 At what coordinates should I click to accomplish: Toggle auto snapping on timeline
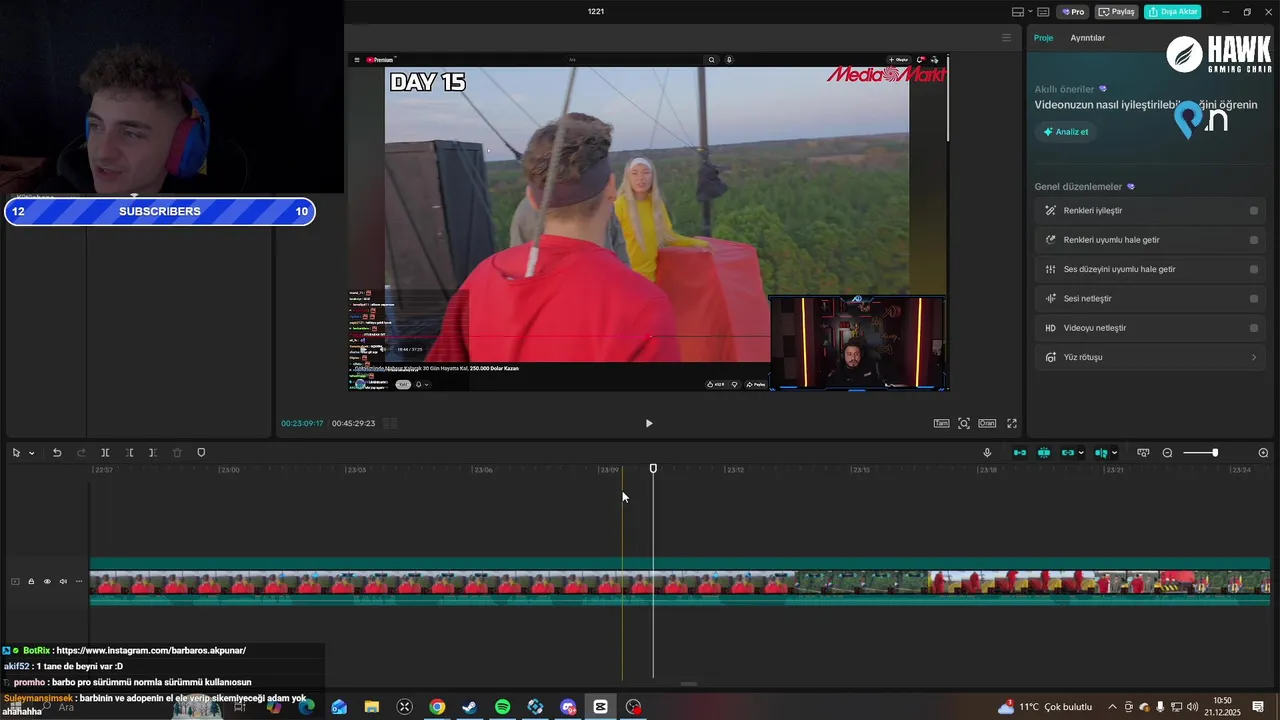coord(1044,453)
